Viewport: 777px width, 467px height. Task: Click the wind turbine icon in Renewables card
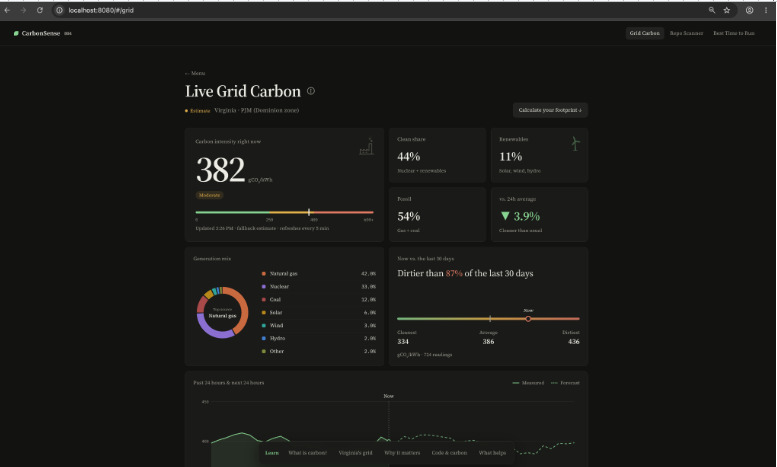pyautogui.click(x=575, y=144)
